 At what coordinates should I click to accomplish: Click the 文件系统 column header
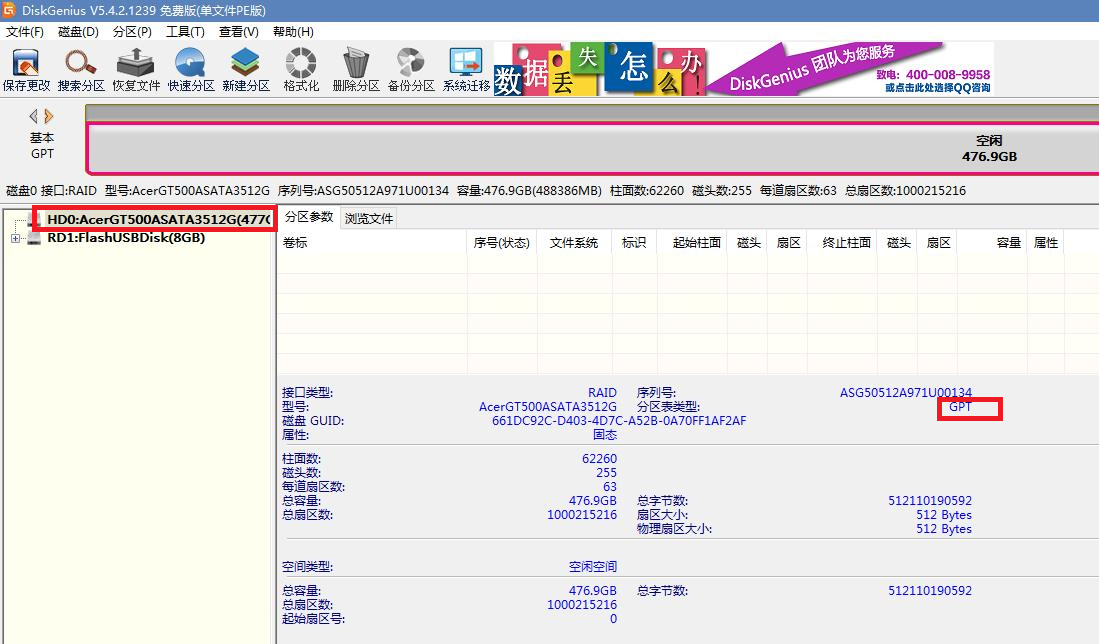pos(574,242)
